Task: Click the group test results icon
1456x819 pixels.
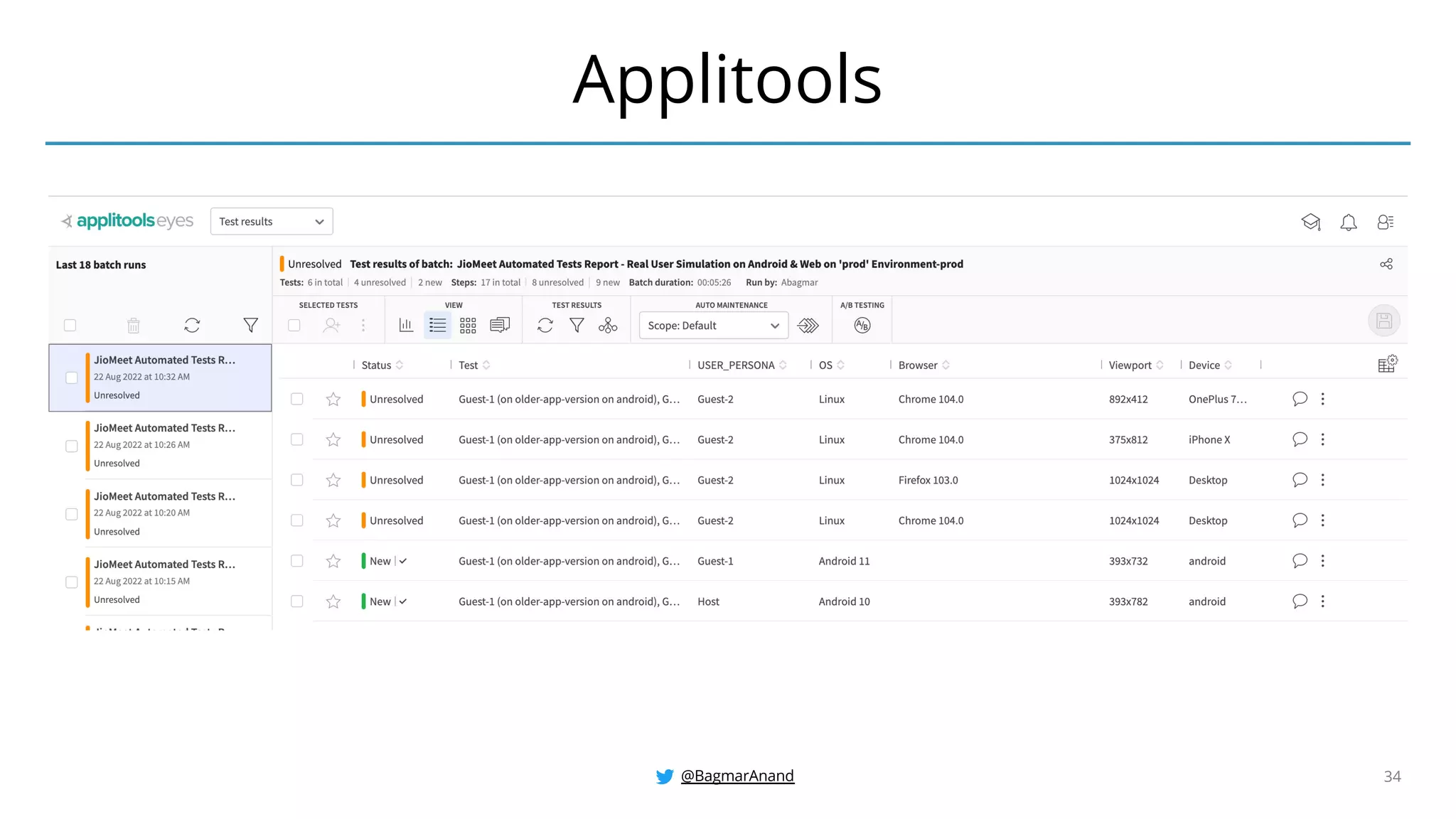Action: (608, 326)
